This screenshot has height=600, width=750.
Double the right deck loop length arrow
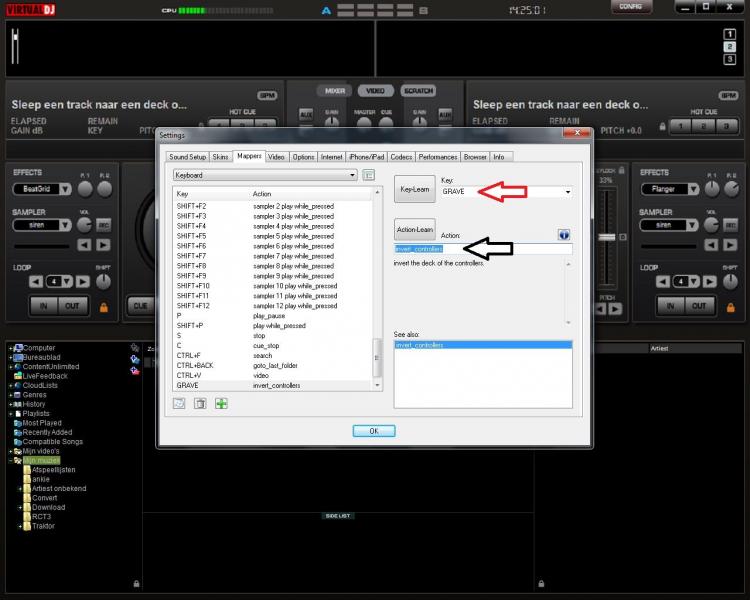coord(709,281)
